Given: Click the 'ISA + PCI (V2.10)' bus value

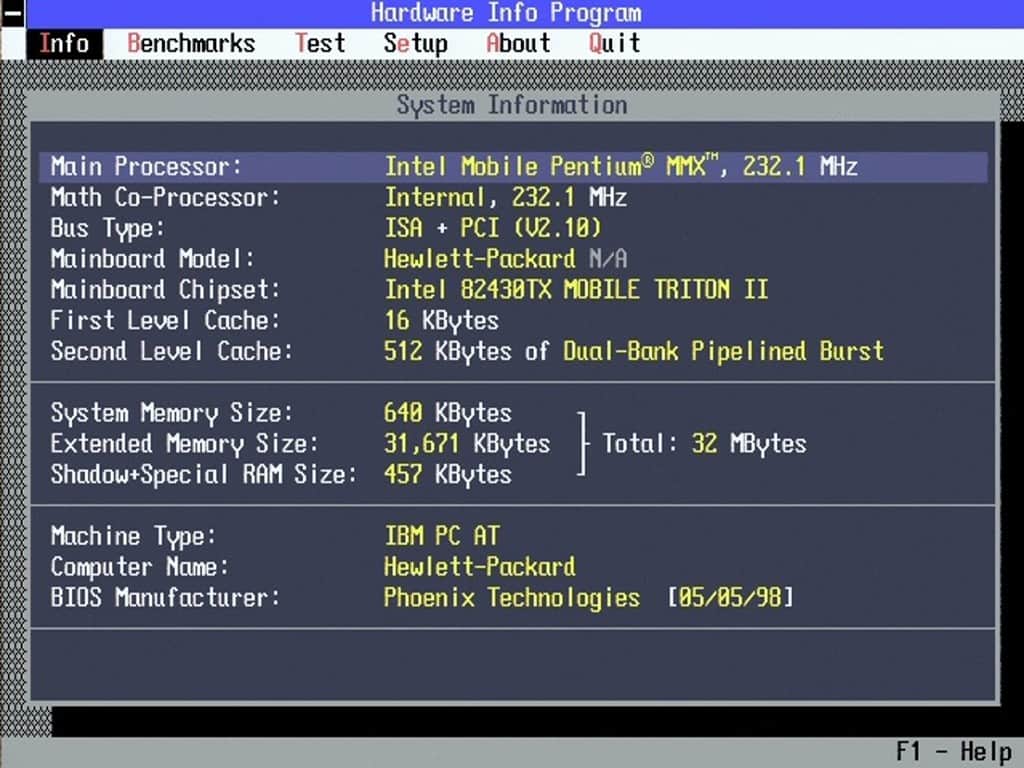Looking at the screenshot, I should [x=492, y=228].
